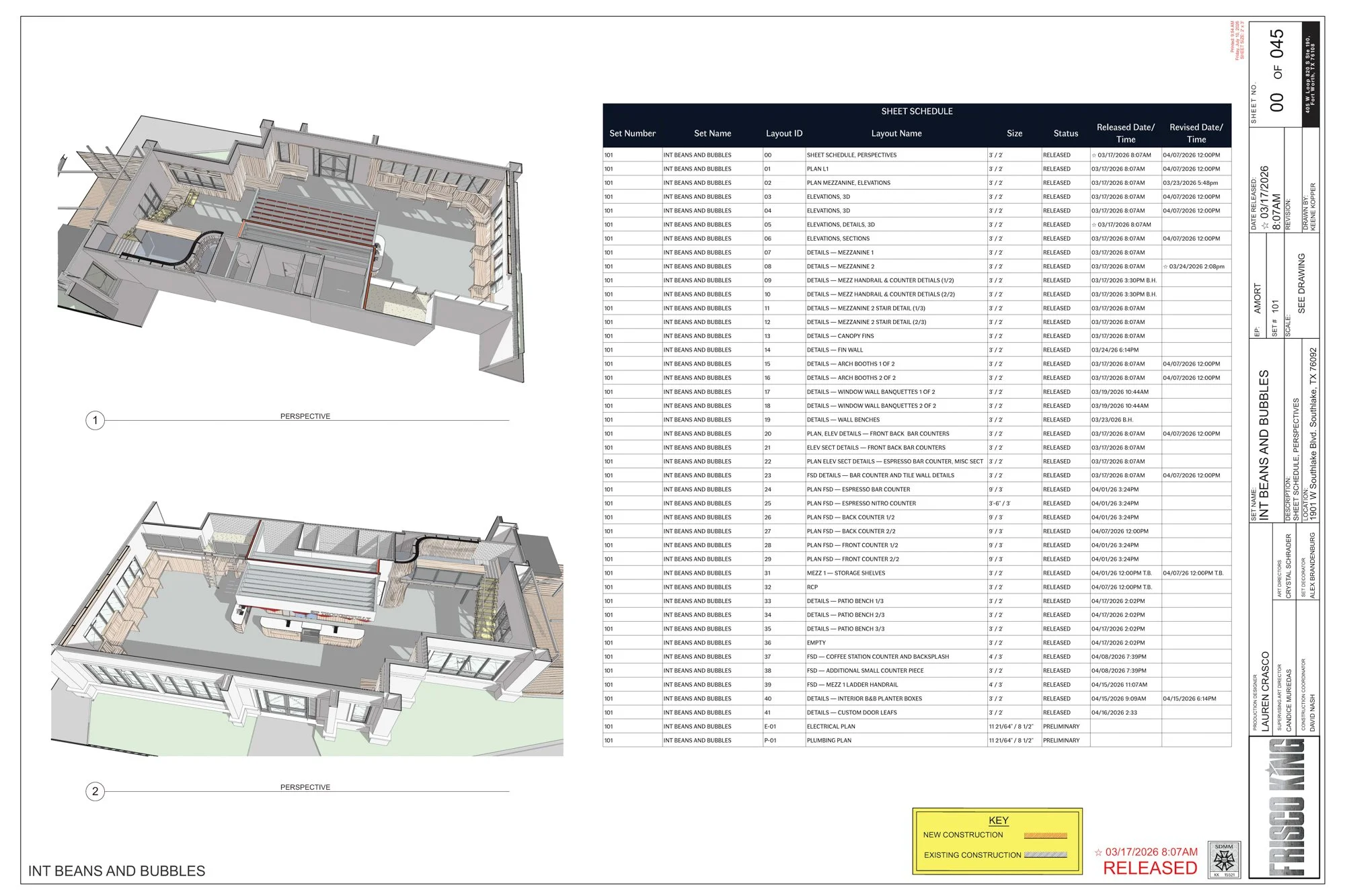The image size is (1345, 896).
Task: Click drawn-by name KEENE KOPPER
Action: 1313,207
